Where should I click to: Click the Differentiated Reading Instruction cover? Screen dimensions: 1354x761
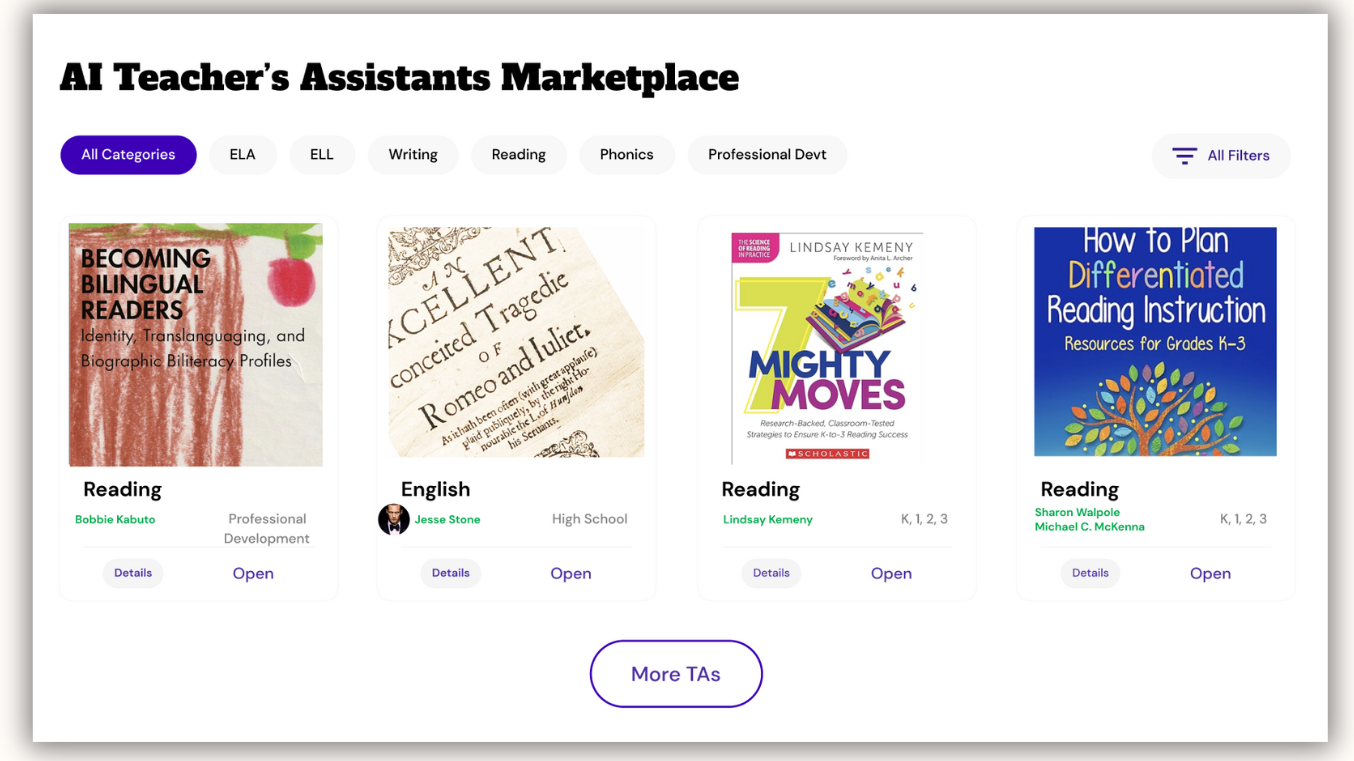click(x=1155, y=342)
